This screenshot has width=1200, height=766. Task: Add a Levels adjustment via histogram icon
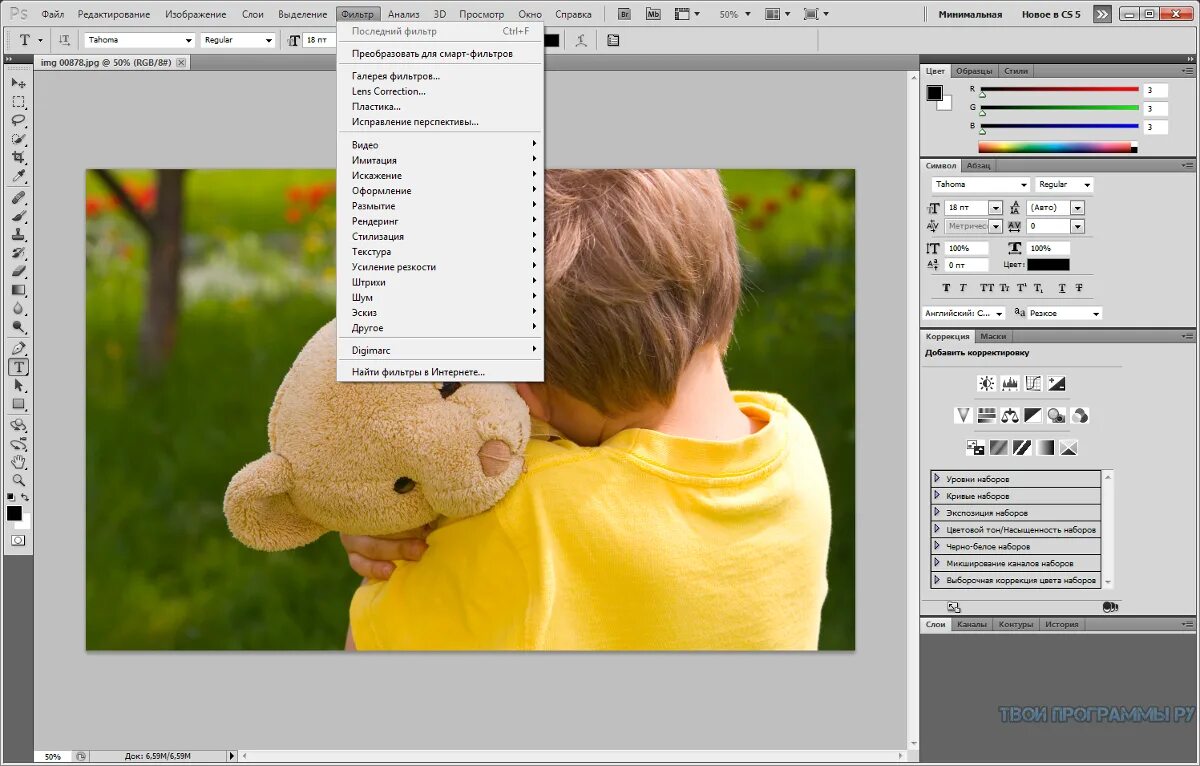pos(1010,383)
